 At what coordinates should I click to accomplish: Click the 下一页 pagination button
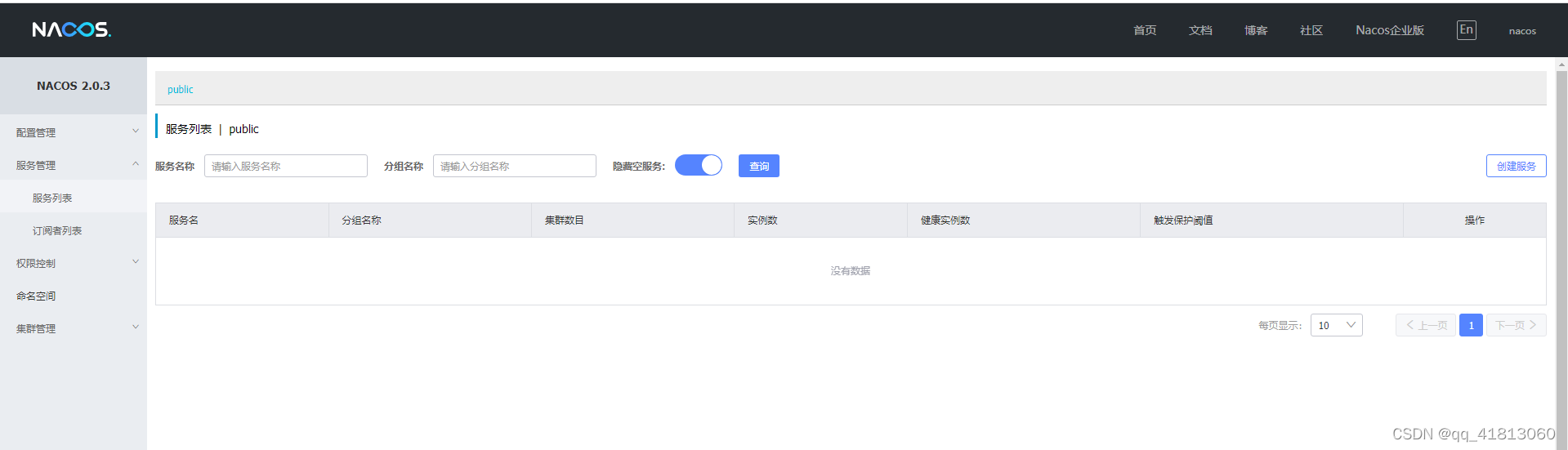coord(1516,325)
